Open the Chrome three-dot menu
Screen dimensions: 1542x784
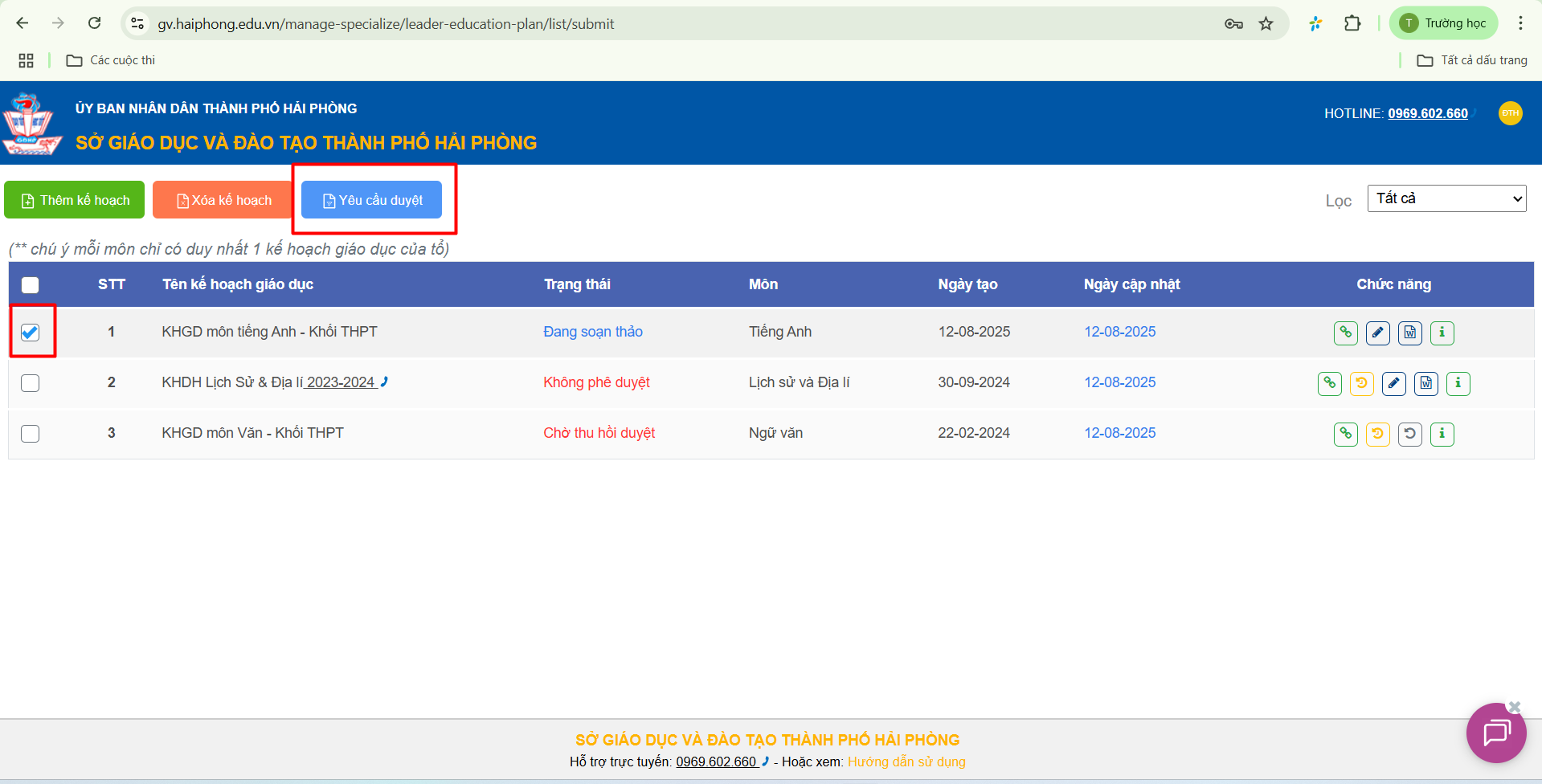[x=1520, y=23]
